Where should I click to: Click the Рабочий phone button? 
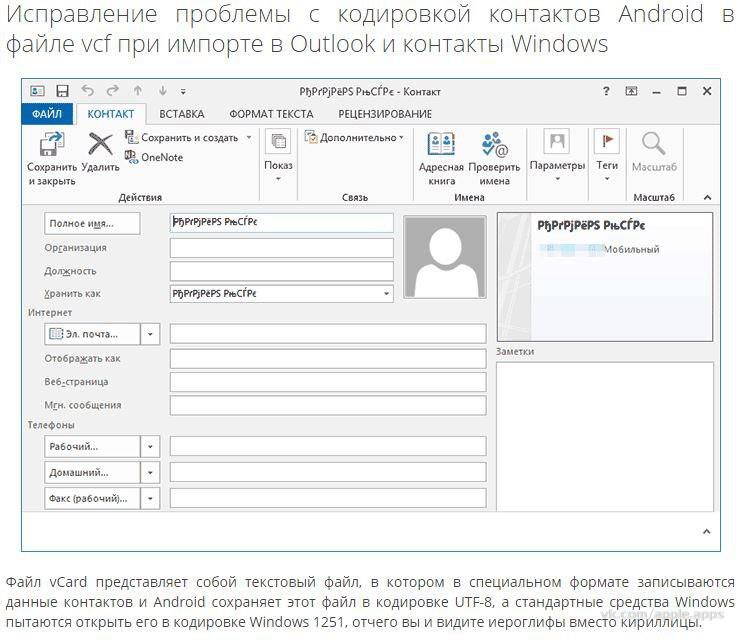(x=92, y=446)
